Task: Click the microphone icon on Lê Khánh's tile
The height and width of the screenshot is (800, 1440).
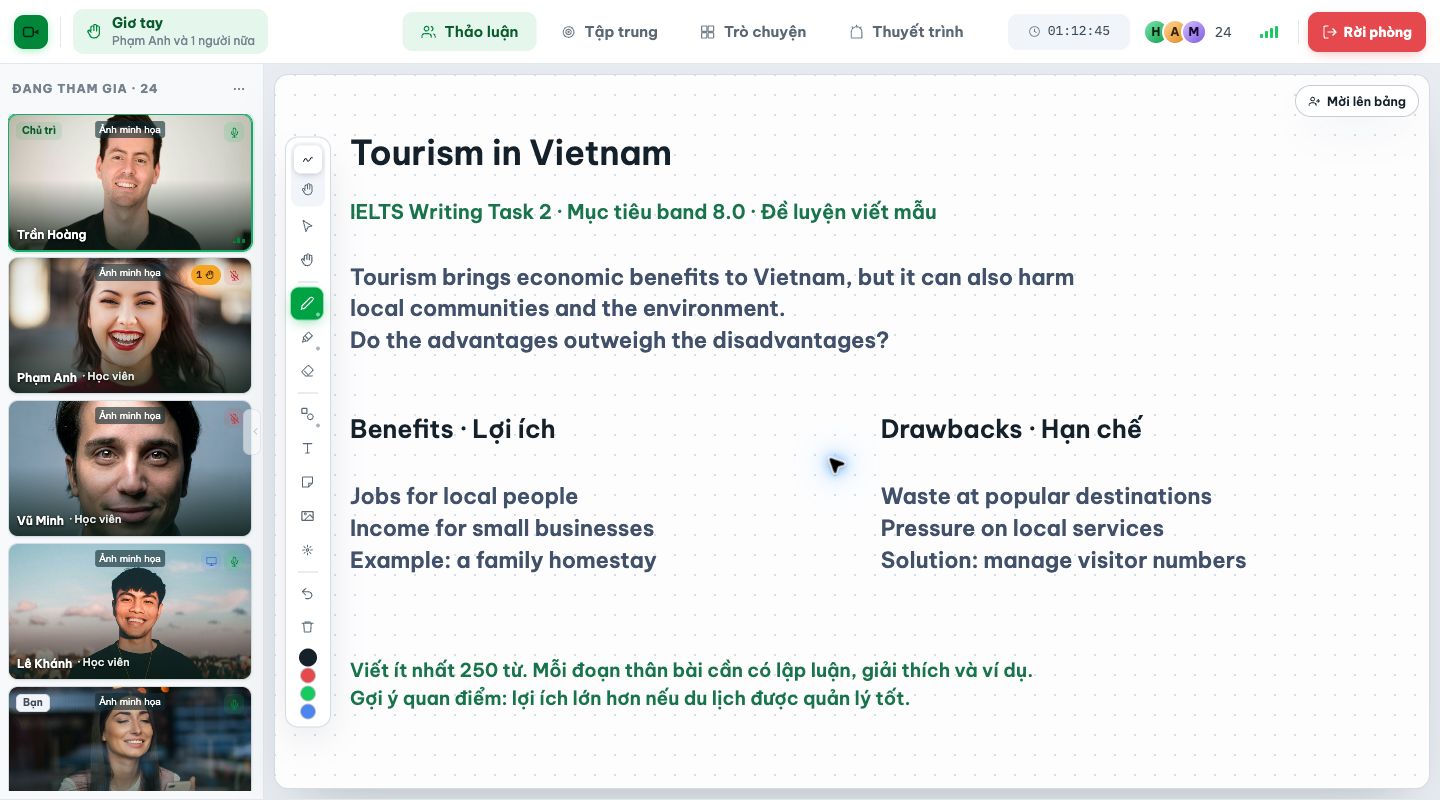Action: [234, 561]
